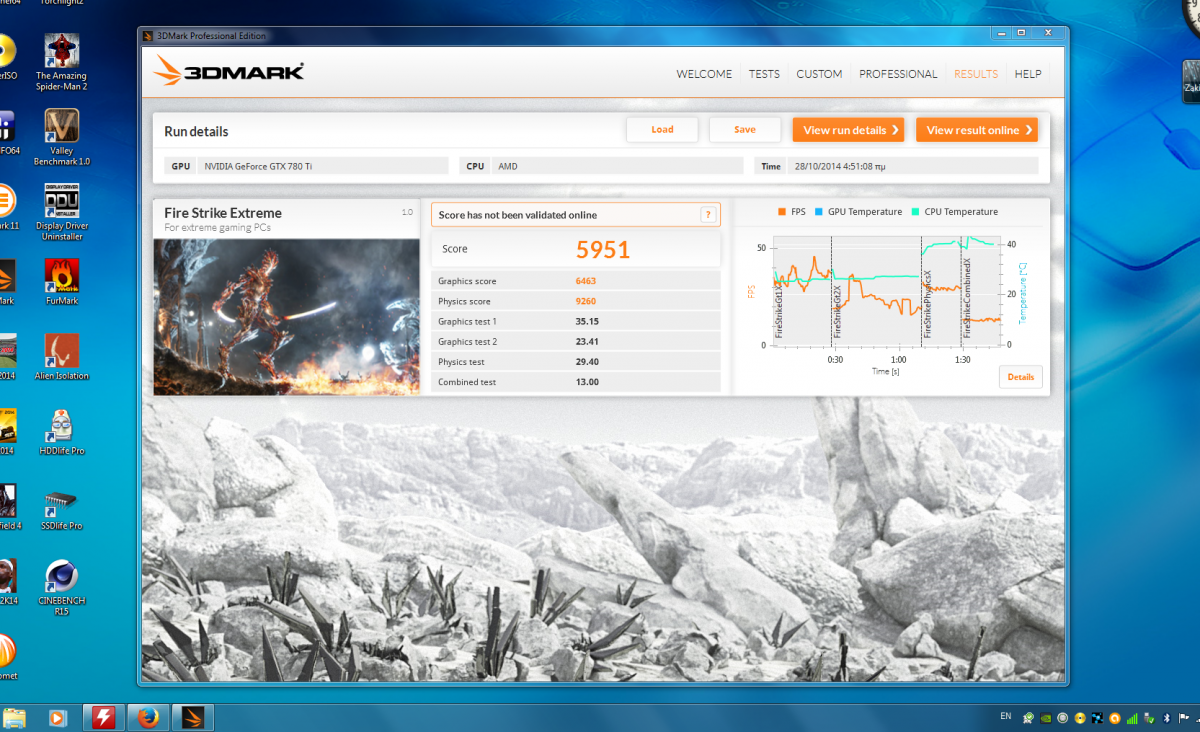
Task: Switch to the red Flash app on taskbar
Action: point(104,717)
